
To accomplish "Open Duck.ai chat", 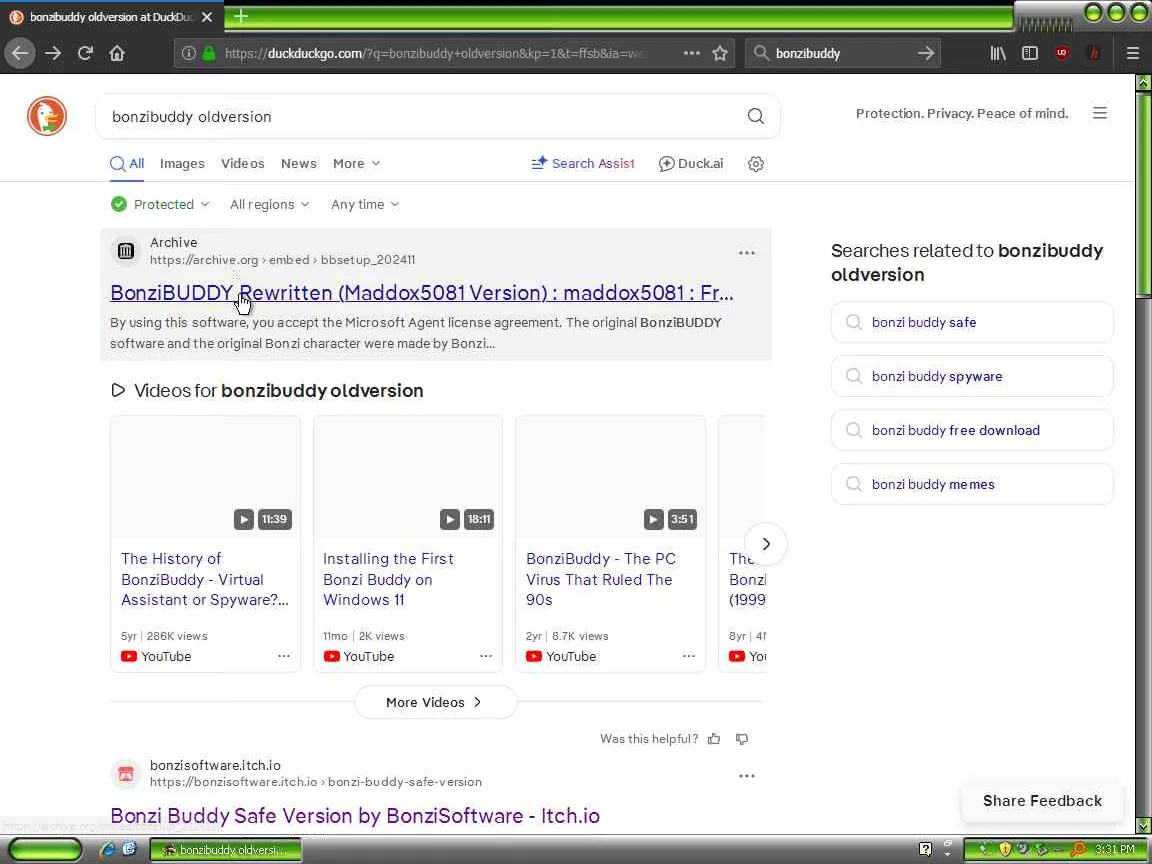I will click(691, 163).
